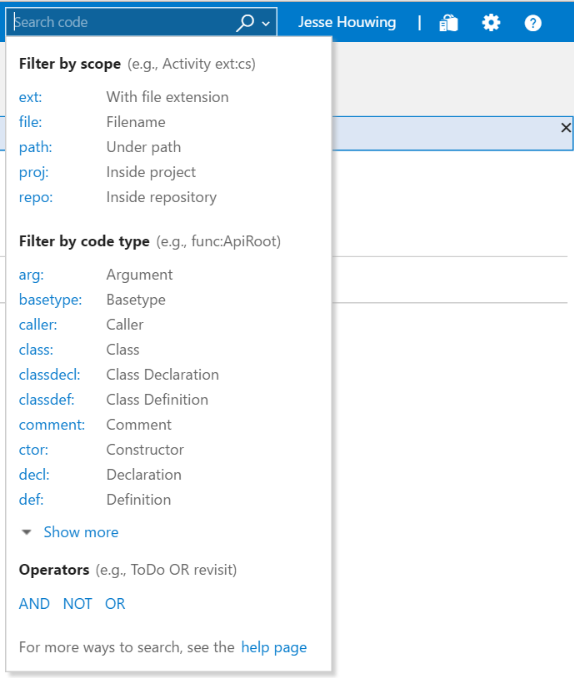
Task: Add the NOT operator
Action: [x=77, y=604]
